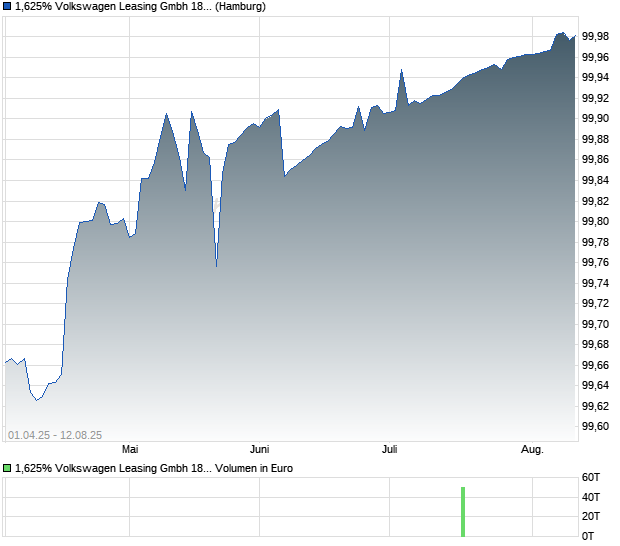This screenshot has width=620, height=546.
Task: Click the 40T volume axis label
Action: tap(591, 497)
